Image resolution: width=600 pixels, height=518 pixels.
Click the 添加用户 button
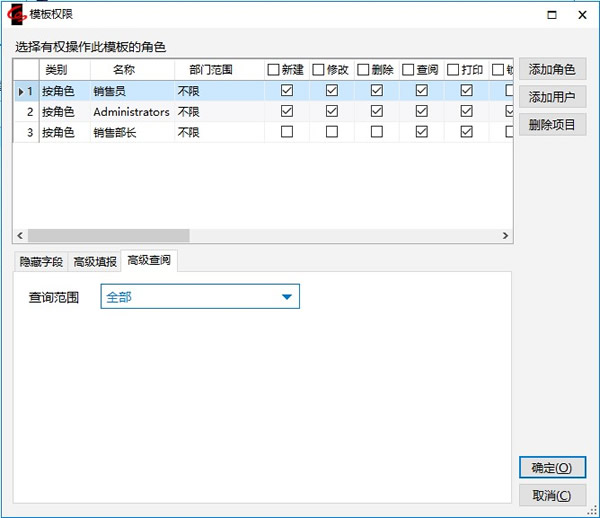tap(552, 97)
